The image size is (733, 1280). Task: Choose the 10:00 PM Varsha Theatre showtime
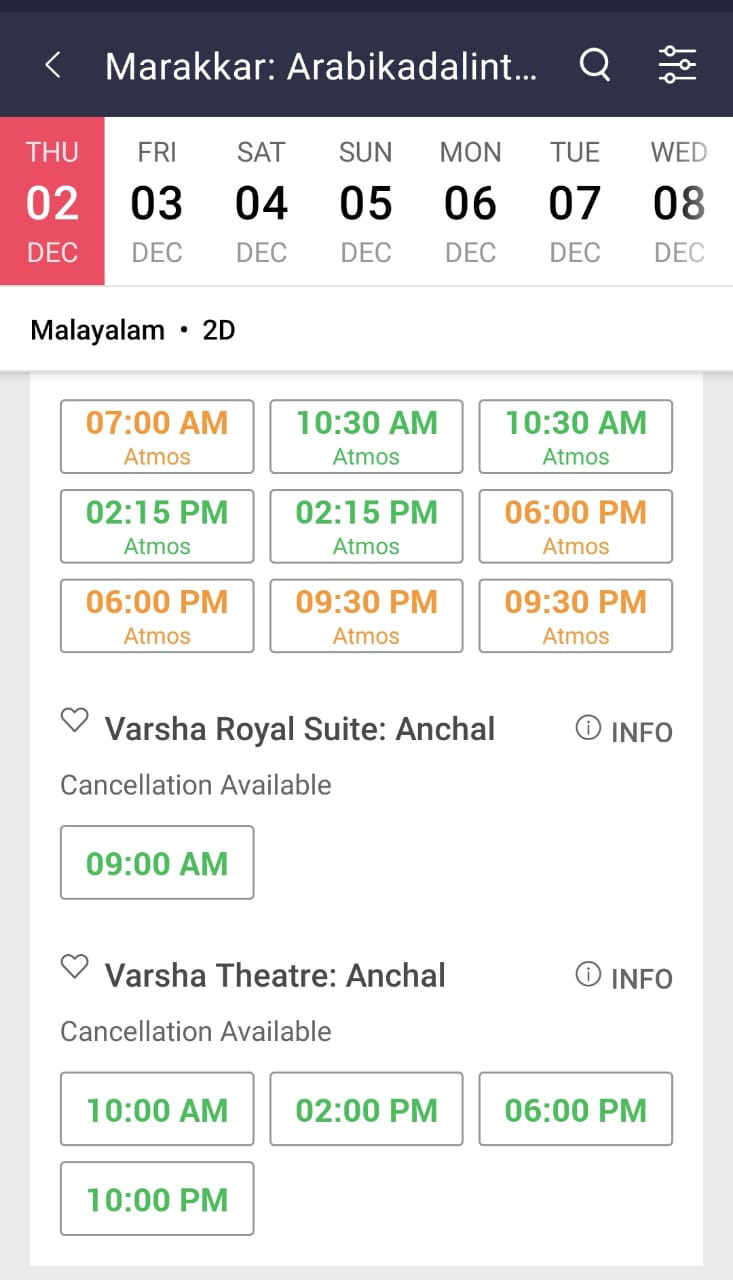click(157, 1199)
